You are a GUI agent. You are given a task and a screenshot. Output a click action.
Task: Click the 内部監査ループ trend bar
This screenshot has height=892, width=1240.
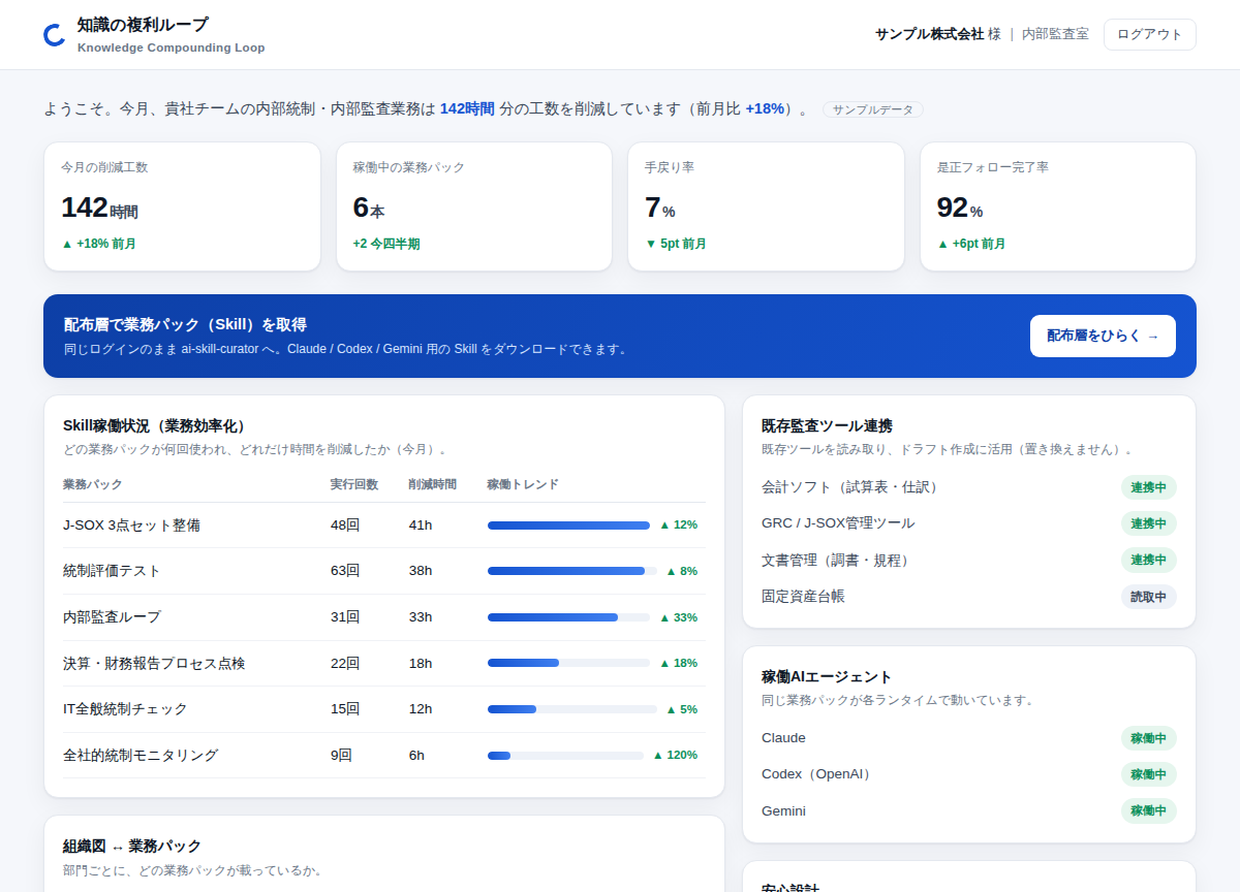click(569, 617)
